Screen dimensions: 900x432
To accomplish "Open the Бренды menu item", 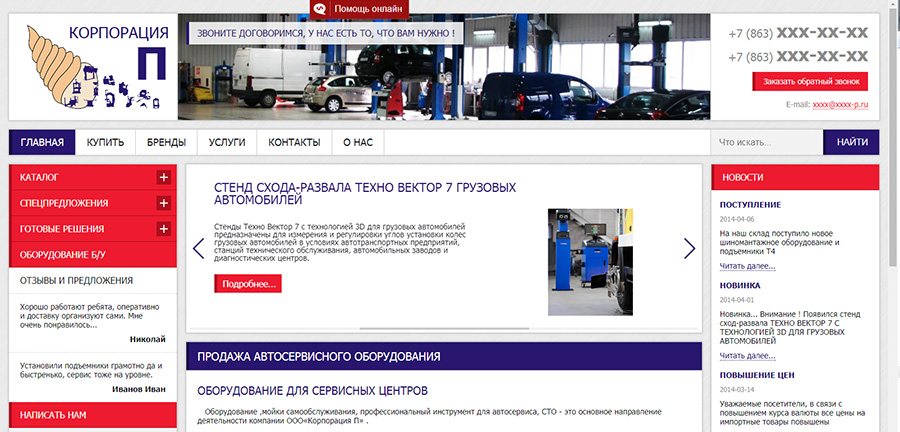I will coord(166,142).
